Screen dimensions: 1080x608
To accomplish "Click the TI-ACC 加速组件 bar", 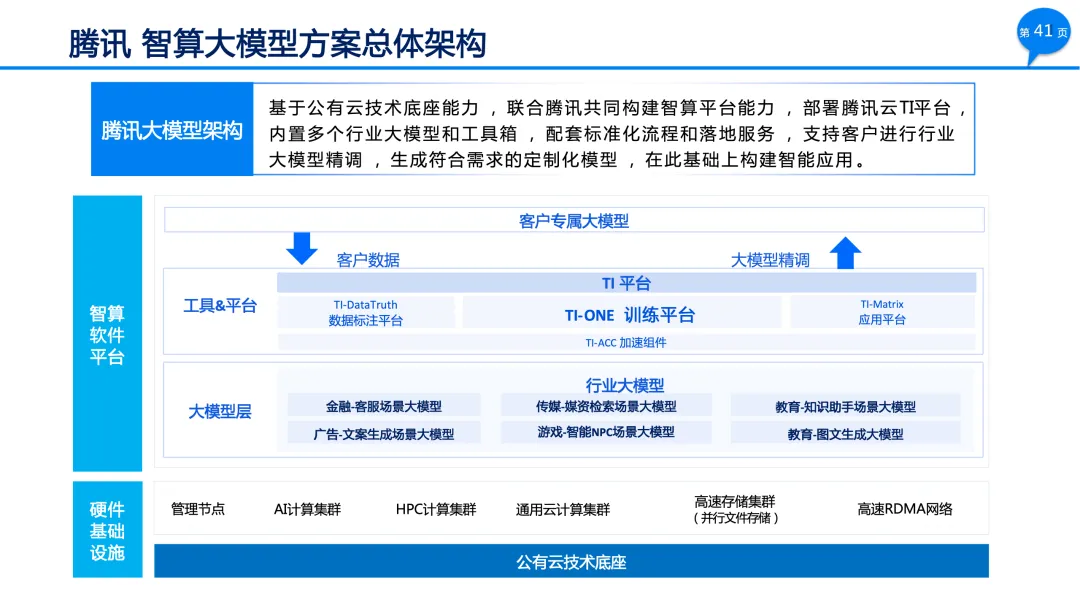I will coord(626,342).
